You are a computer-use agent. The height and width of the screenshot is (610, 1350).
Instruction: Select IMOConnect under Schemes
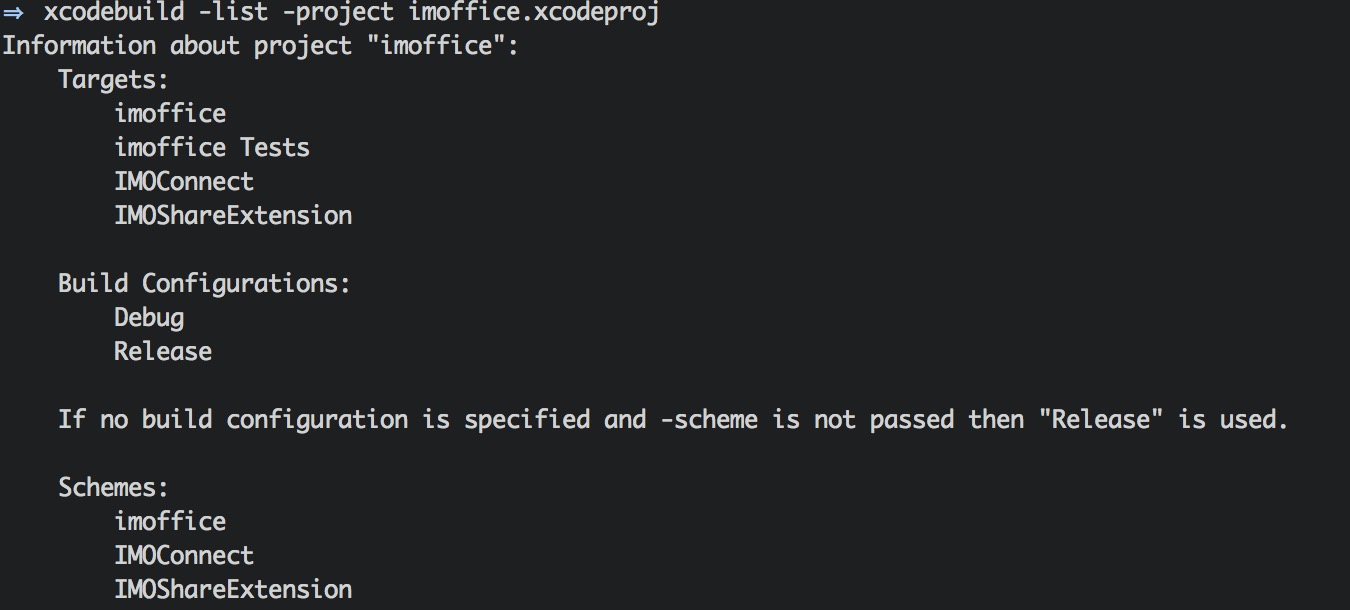pos(184,555)
